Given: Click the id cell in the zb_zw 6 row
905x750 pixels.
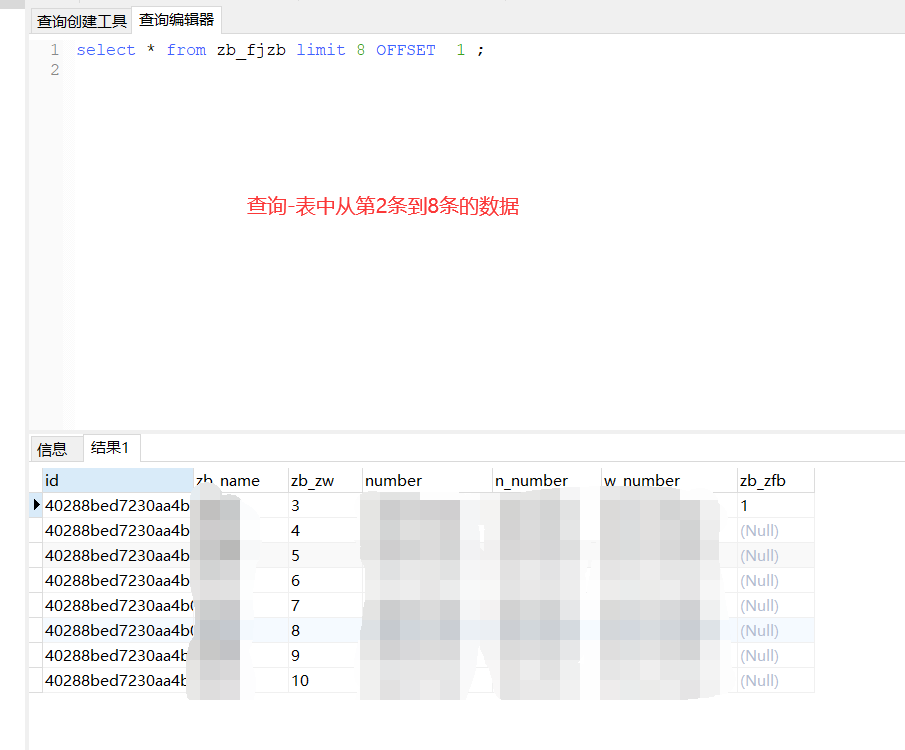Looking at the screenshot, I should [x=118, y=580].
